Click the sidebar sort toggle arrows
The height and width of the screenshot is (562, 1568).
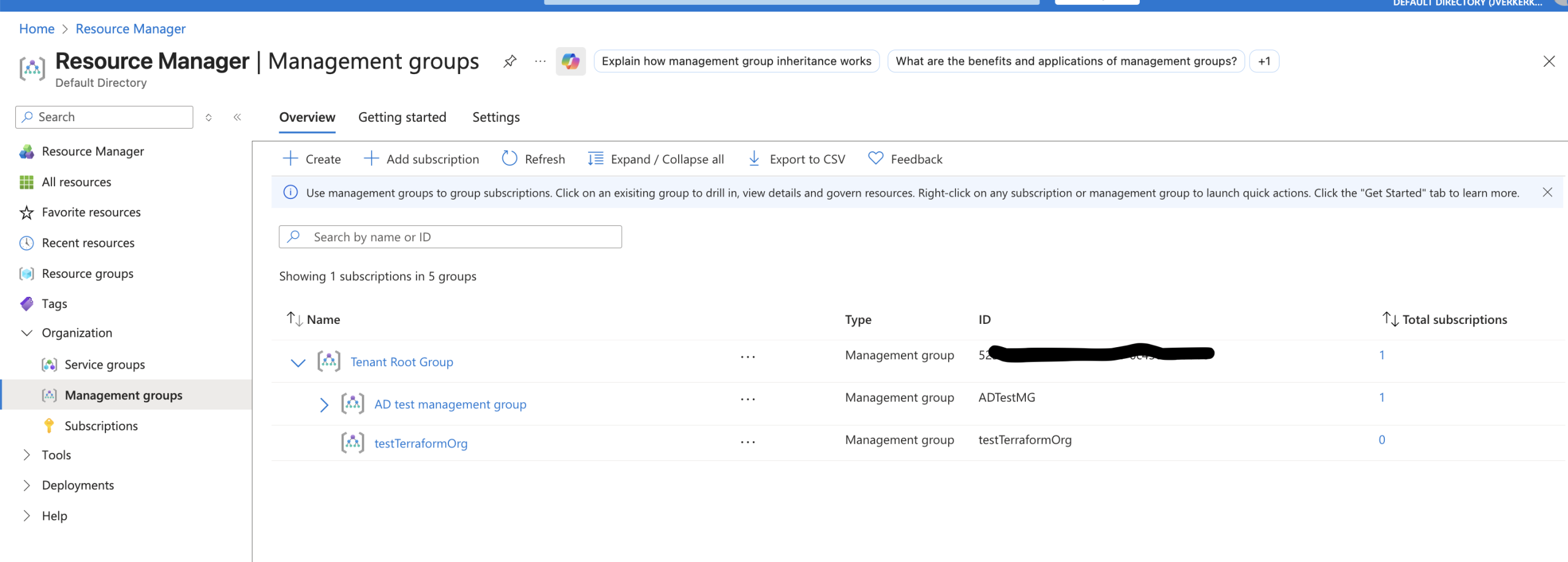pyautogui.click(x=209, y=117)
